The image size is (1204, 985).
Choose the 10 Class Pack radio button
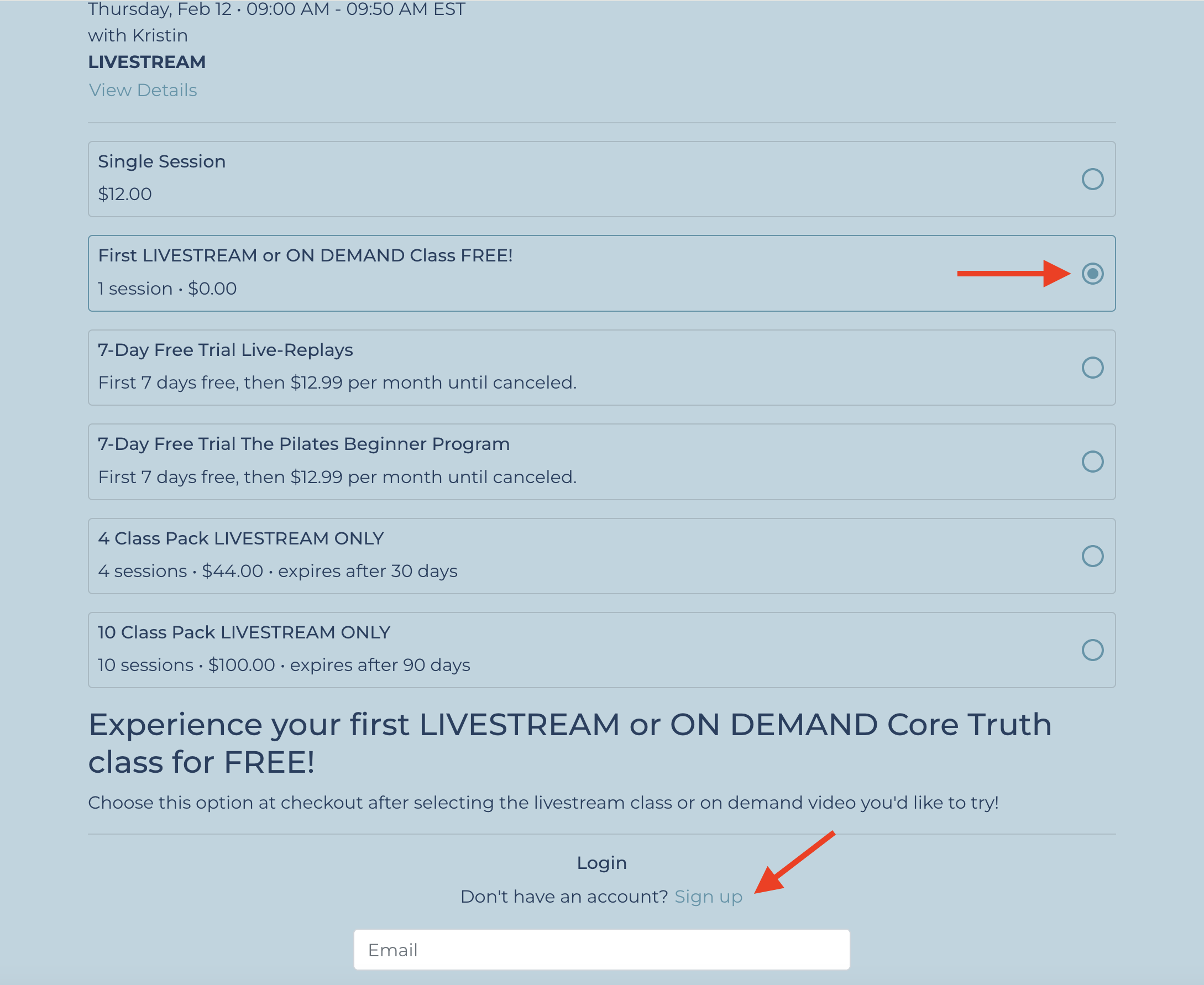pyautogui.click(x=1092, y=650)
